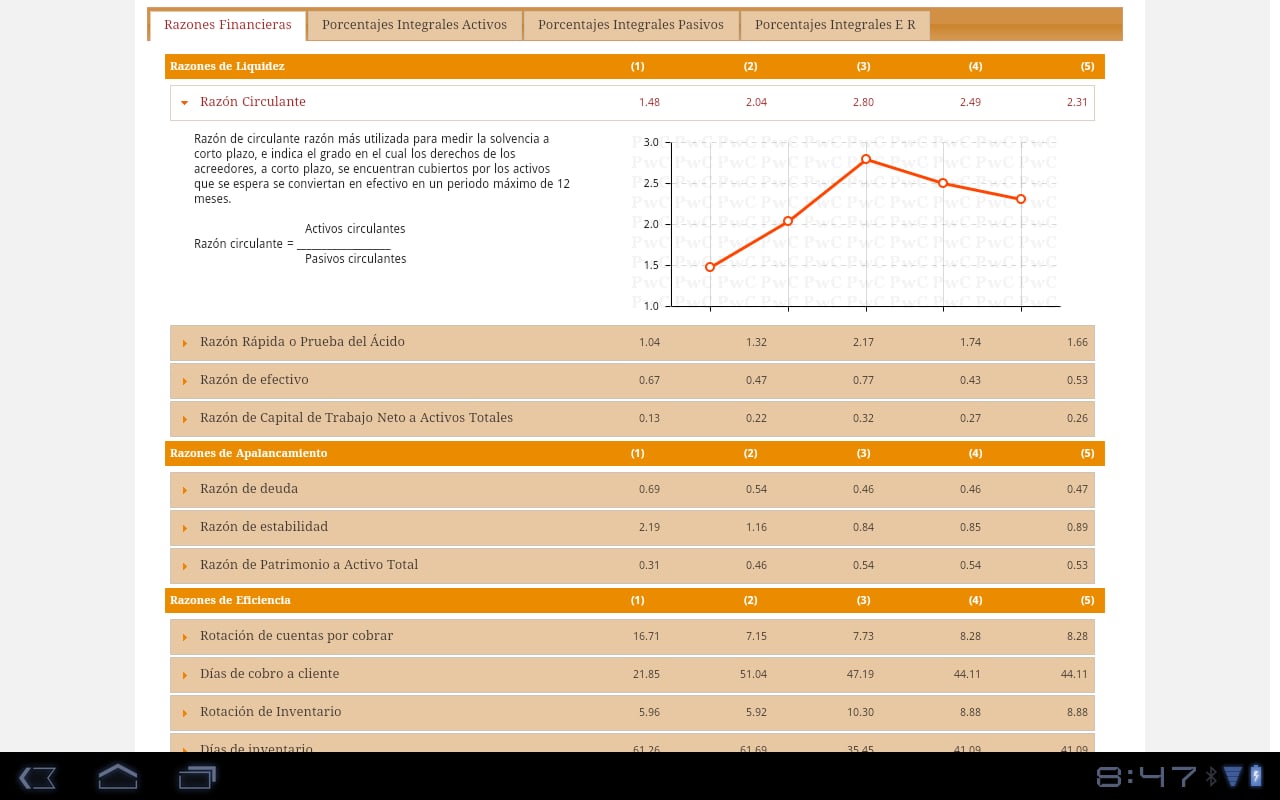Select value 2.19 in Razón de estabilidad row

649,527
